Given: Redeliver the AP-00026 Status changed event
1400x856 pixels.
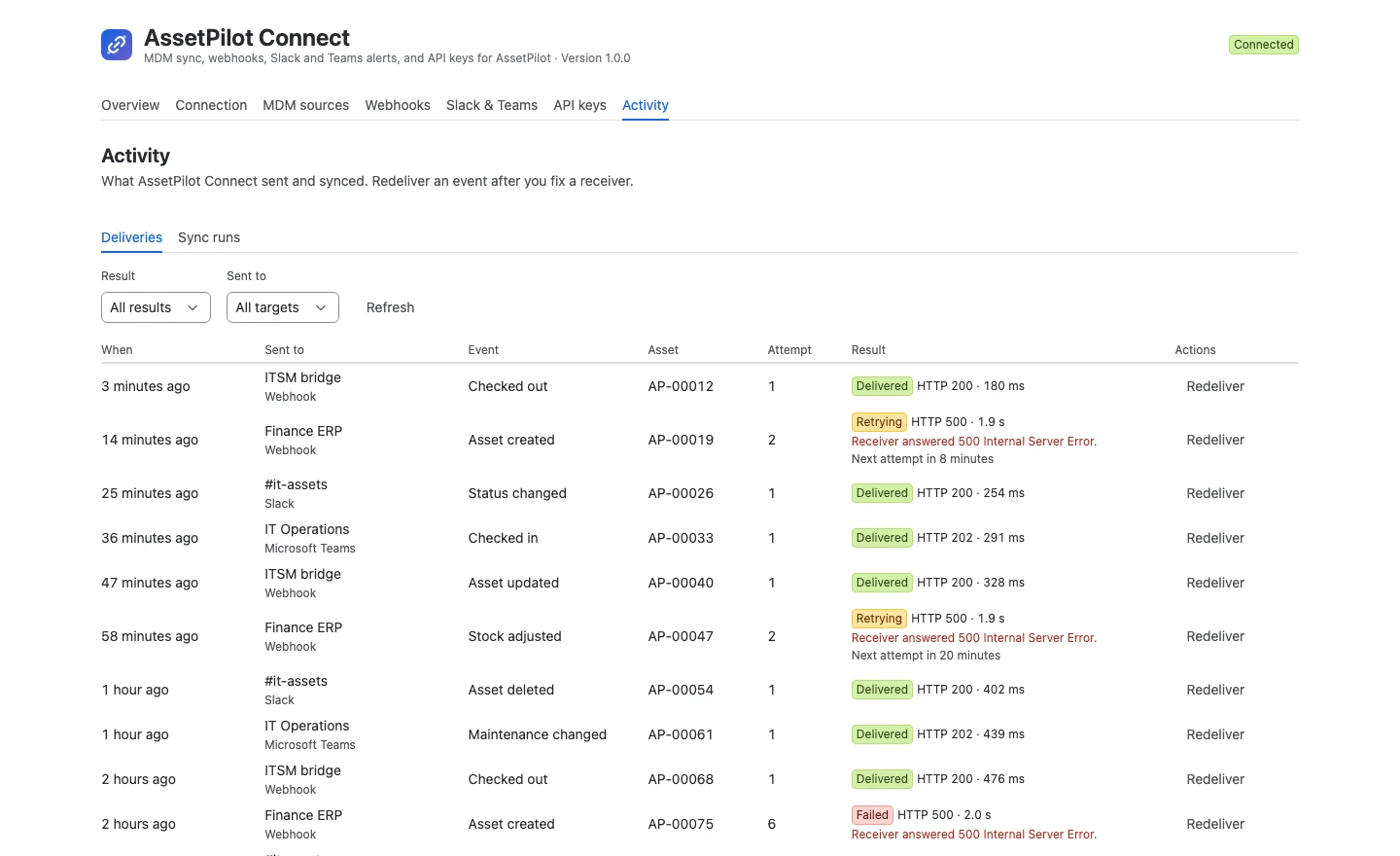Looking at the screenshot, I should click(x=1215, y=493).
